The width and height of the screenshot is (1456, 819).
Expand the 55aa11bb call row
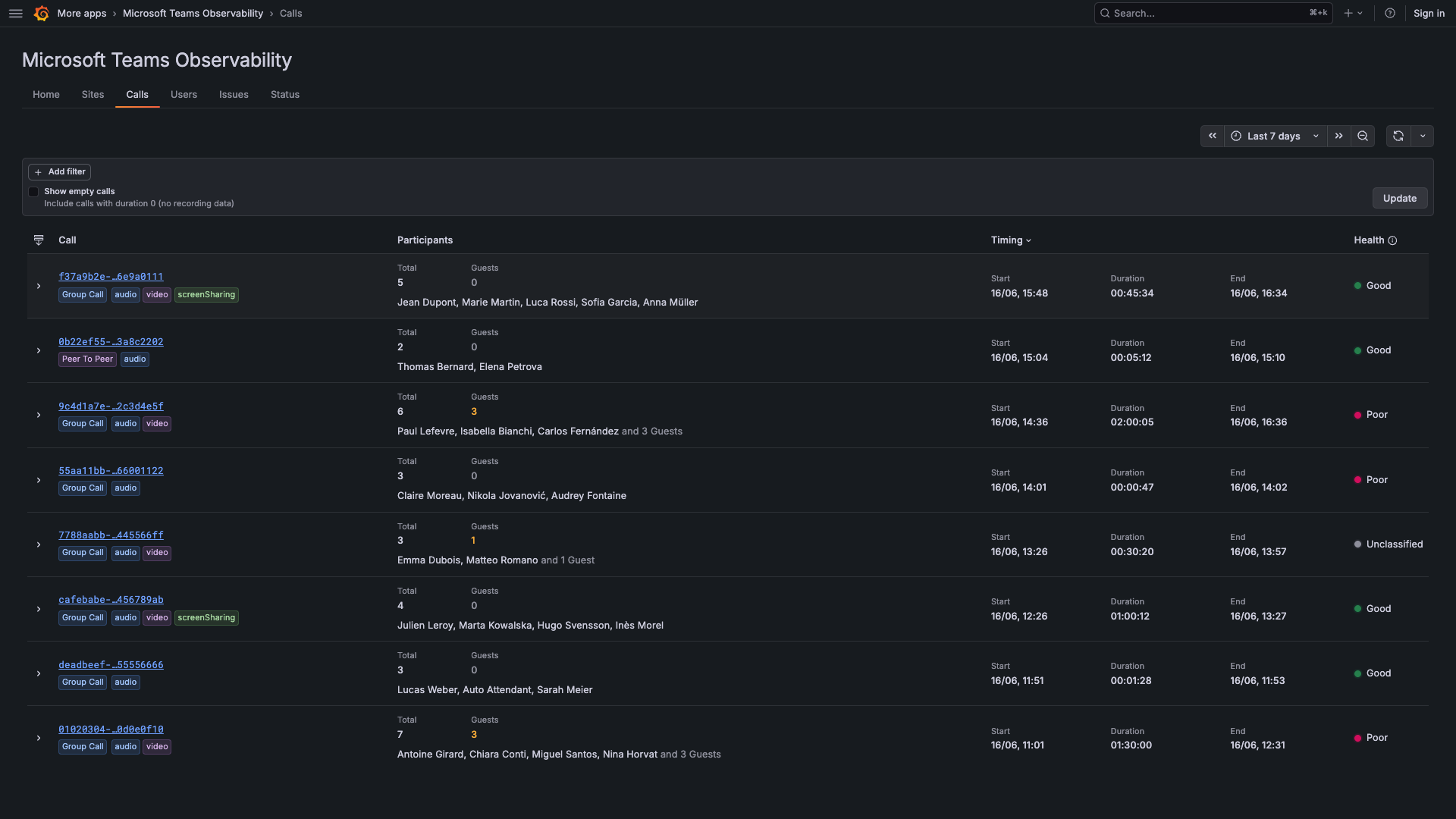point(39,481)
